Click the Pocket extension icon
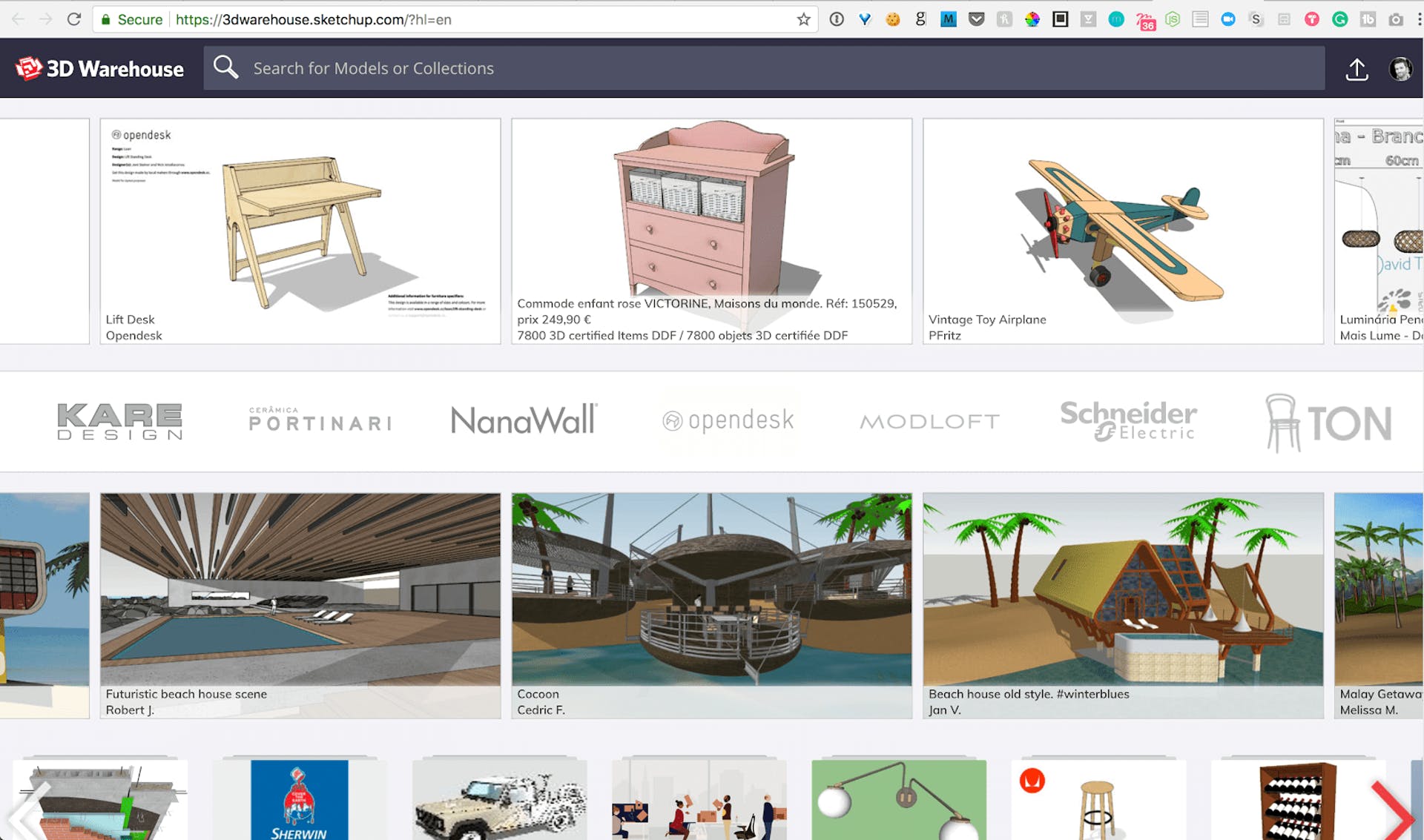1424x840 pixels. [976, 19]
